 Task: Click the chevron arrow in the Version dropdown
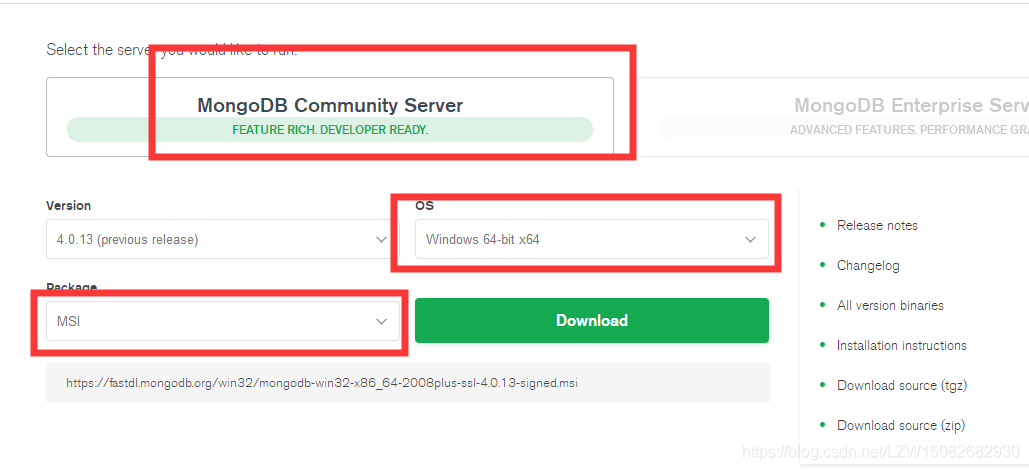point(381,240)
